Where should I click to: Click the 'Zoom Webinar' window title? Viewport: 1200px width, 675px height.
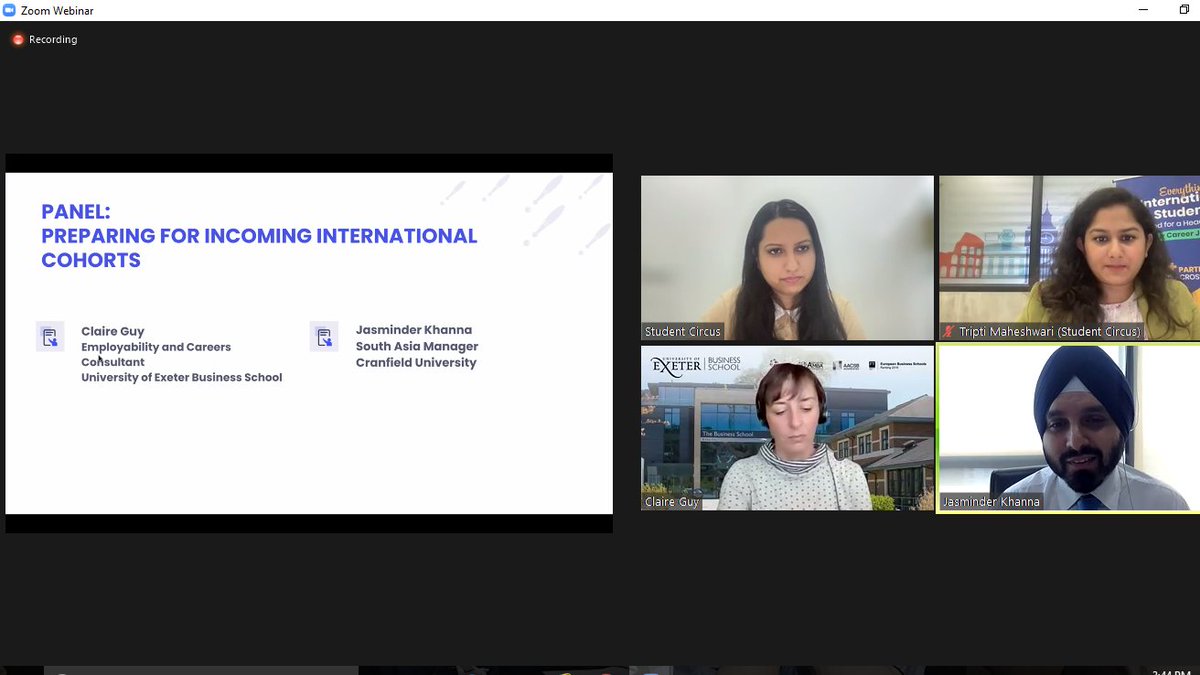(57, 10)
